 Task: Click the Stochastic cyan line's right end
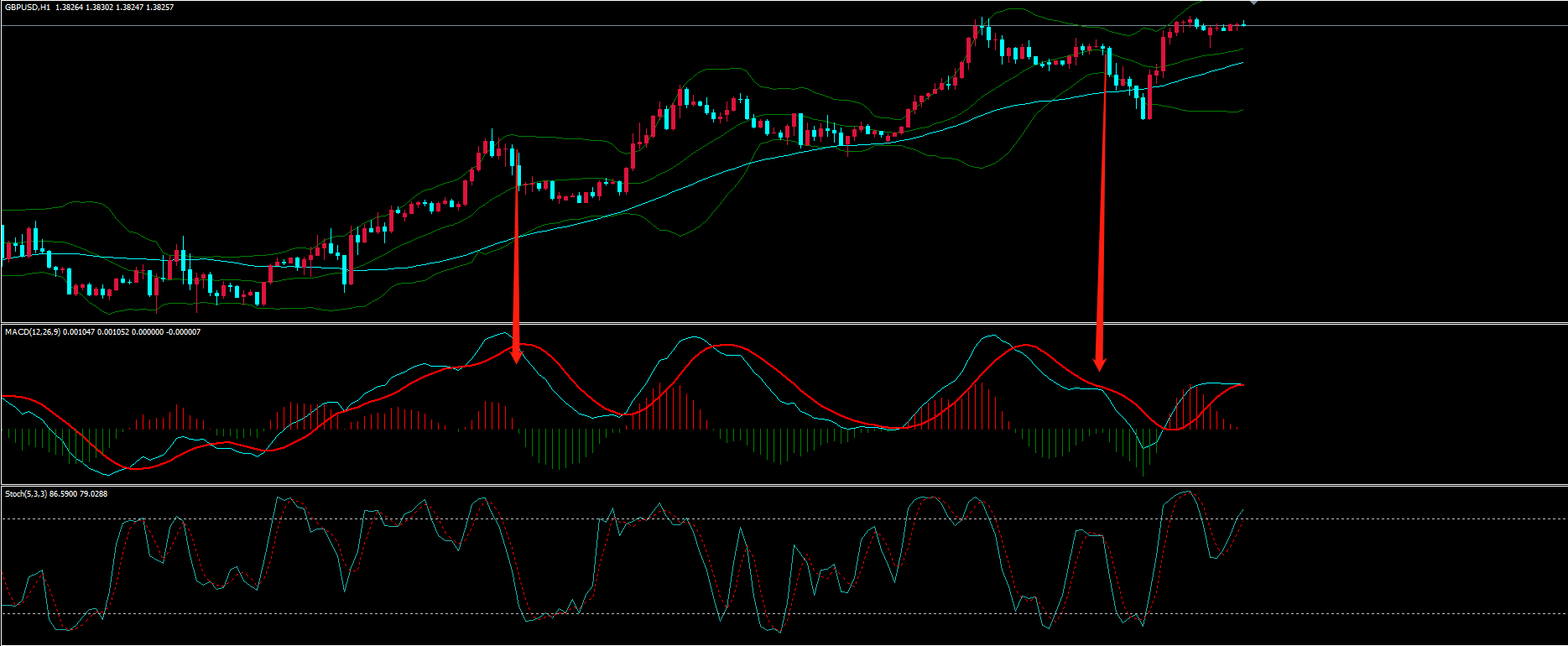pyautogui.click(x=1241, y=510)
